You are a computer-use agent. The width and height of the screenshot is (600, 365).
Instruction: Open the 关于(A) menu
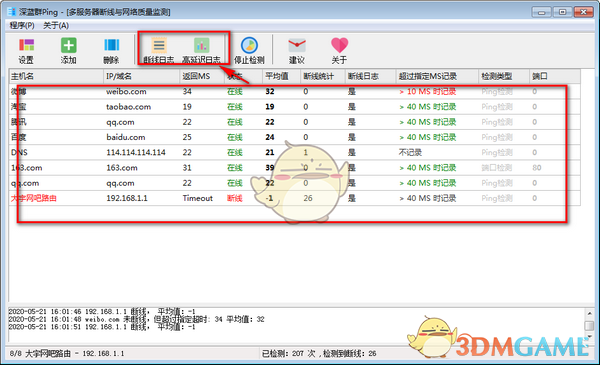pos(56,26)
